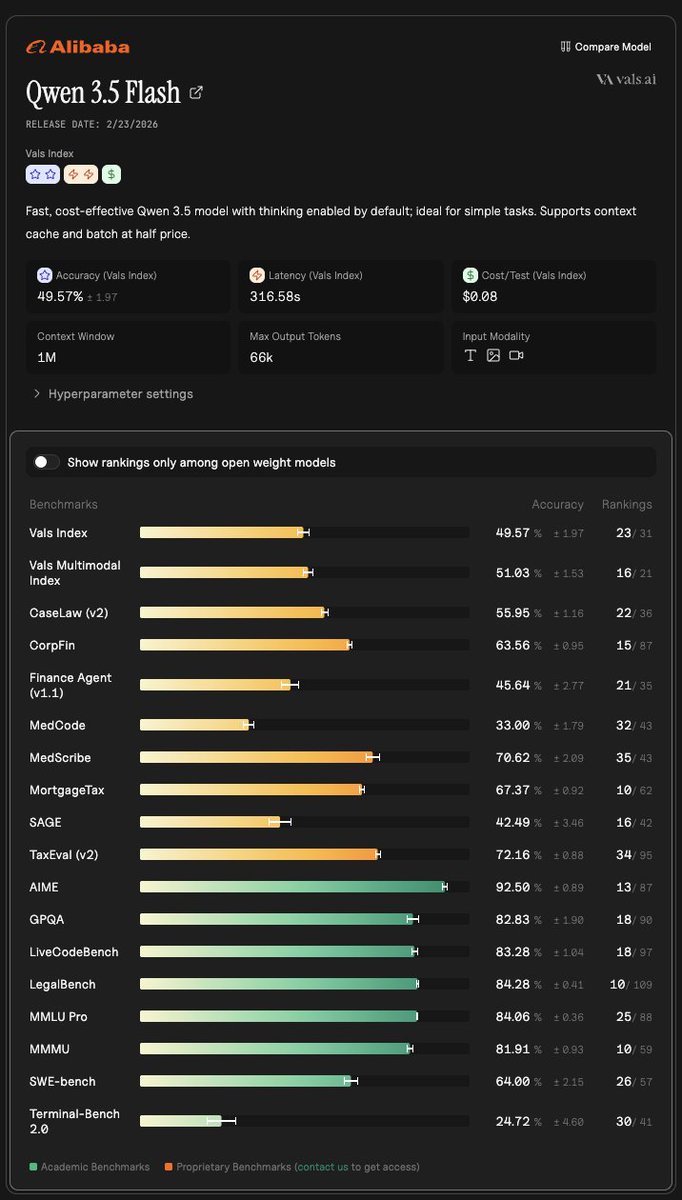Click the vals ai logo
The height and width of the screenshot is (1200, 682).
tap(626, 79)
